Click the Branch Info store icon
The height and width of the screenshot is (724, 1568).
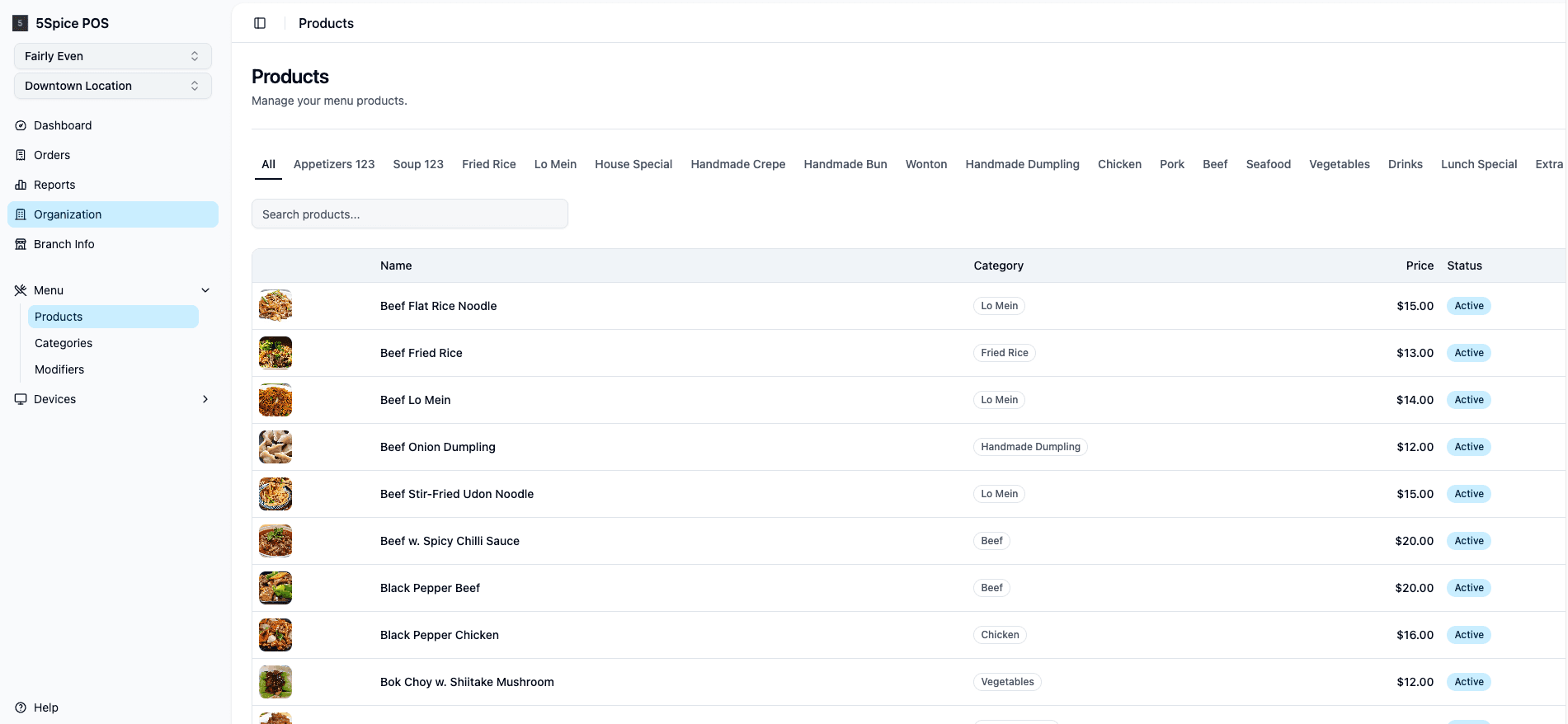click(x=21, y=244)
